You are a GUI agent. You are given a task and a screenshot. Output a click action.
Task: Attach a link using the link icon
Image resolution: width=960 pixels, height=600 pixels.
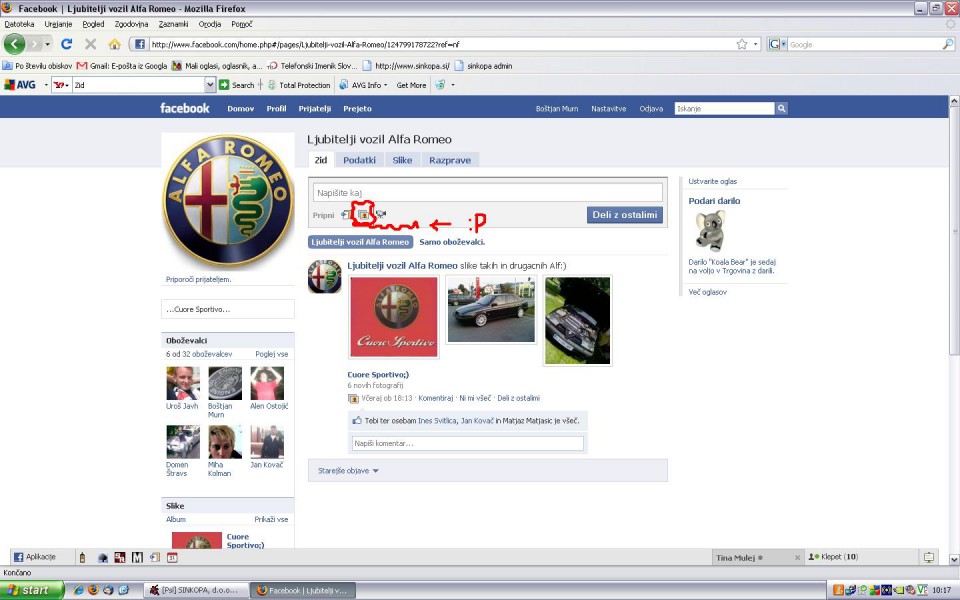(x=347, y=215)
